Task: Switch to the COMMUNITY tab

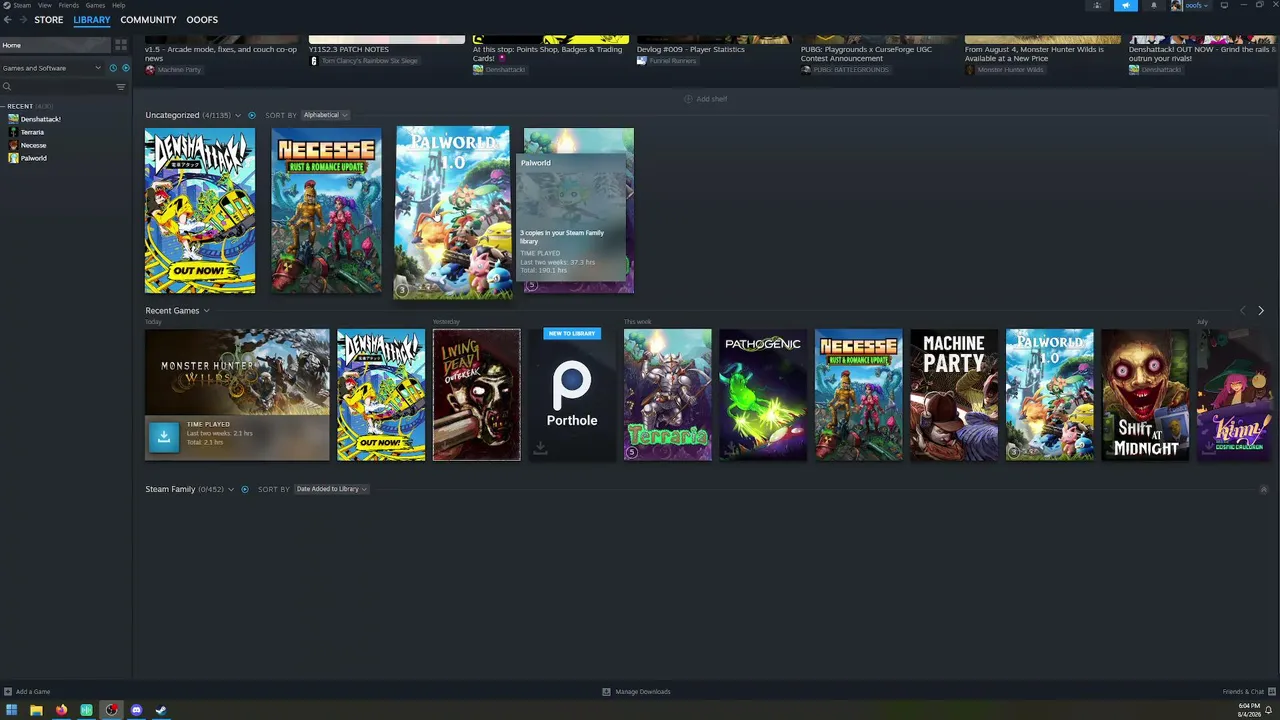Action: [148, 20]
